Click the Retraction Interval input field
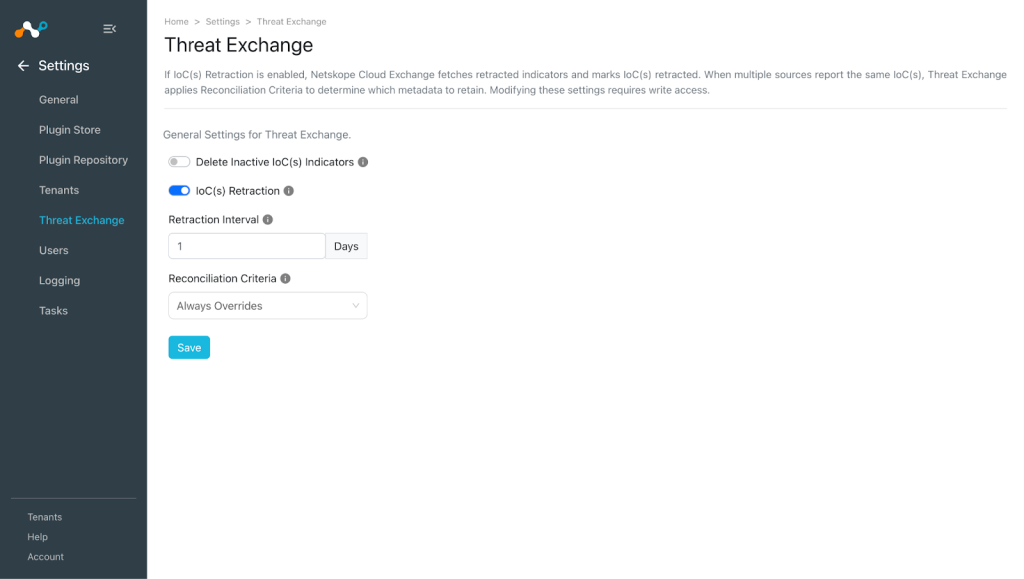Image resolution: width=1024 pixels, height=579 pixels. point(247,246)
